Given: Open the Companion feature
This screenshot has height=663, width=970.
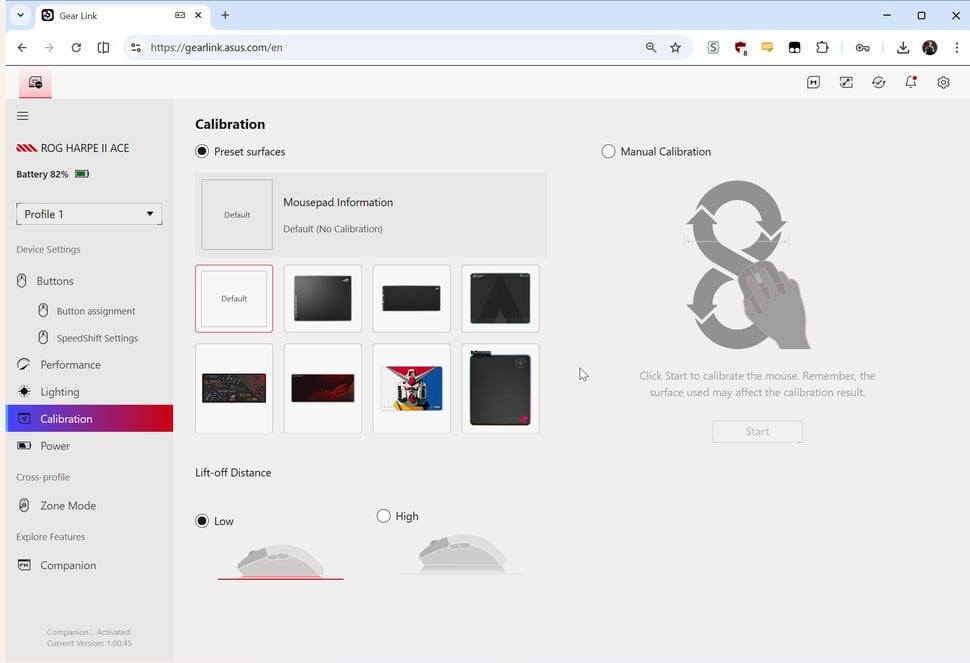Looking at the screenshot, I should click(68, 565).
